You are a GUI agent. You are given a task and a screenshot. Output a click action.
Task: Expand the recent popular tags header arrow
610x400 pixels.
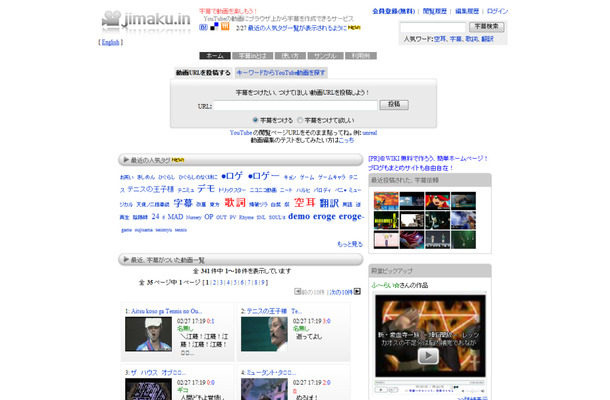(x=126, y=160)
